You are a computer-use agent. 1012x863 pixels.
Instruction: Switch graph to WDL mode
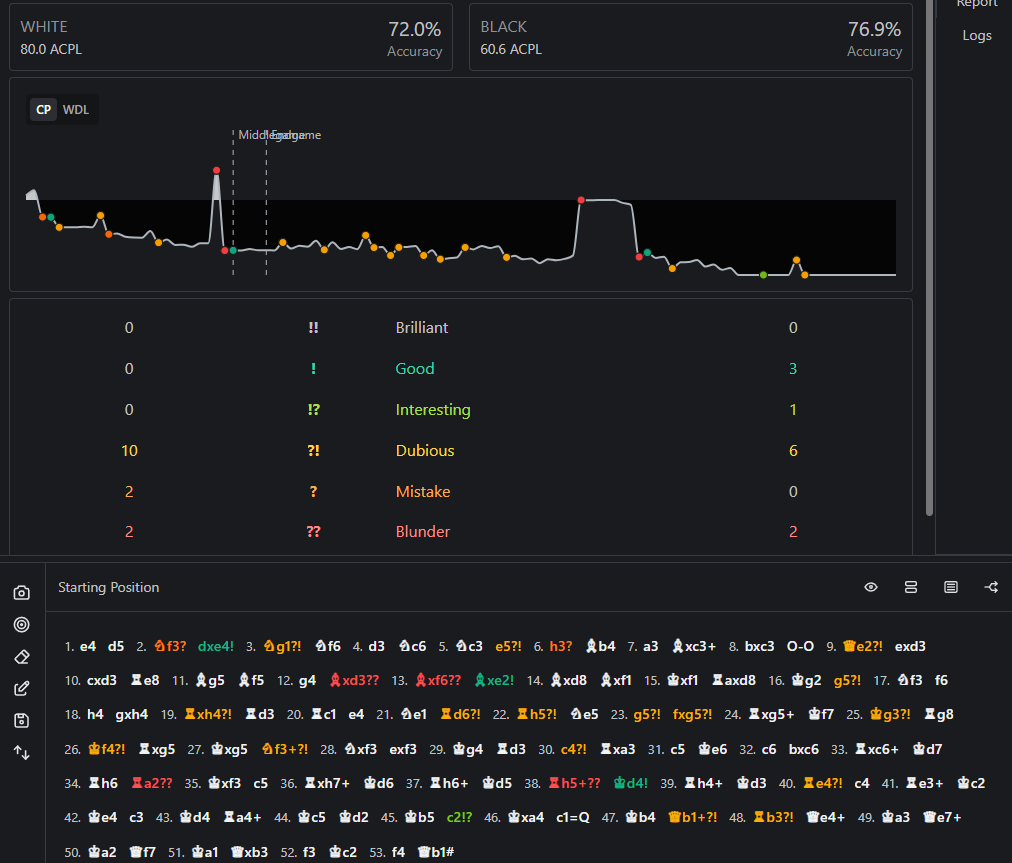click(x=76, y=110)
